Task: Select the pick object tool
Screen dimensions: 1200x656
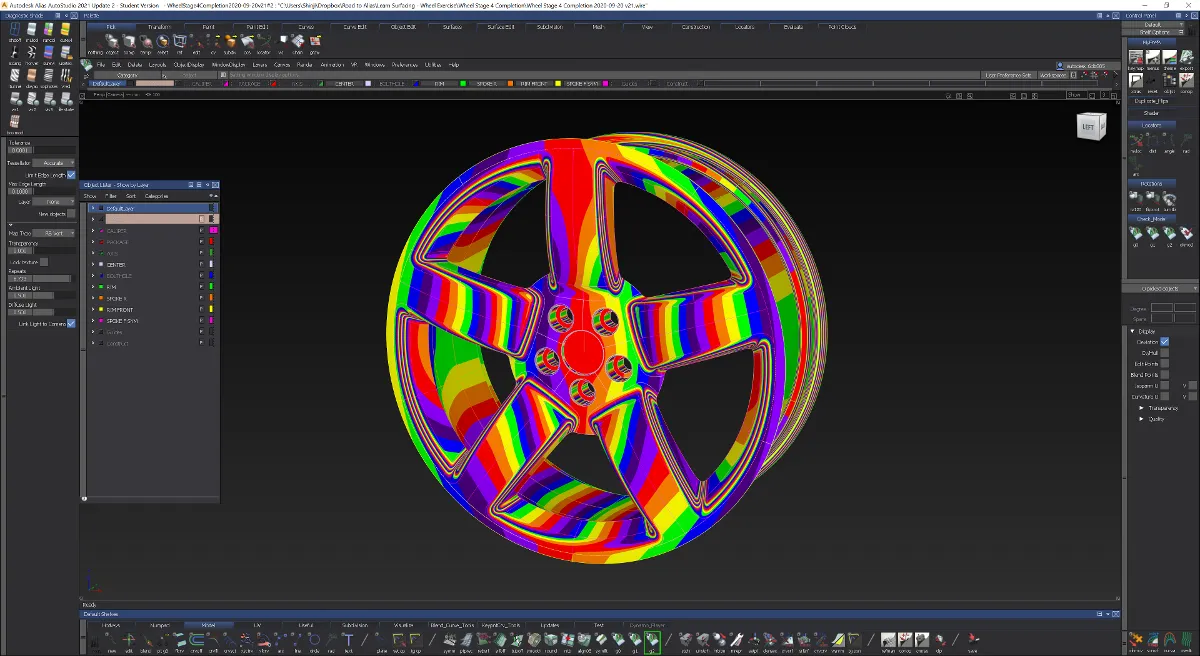Action: [x=112, y=42]
